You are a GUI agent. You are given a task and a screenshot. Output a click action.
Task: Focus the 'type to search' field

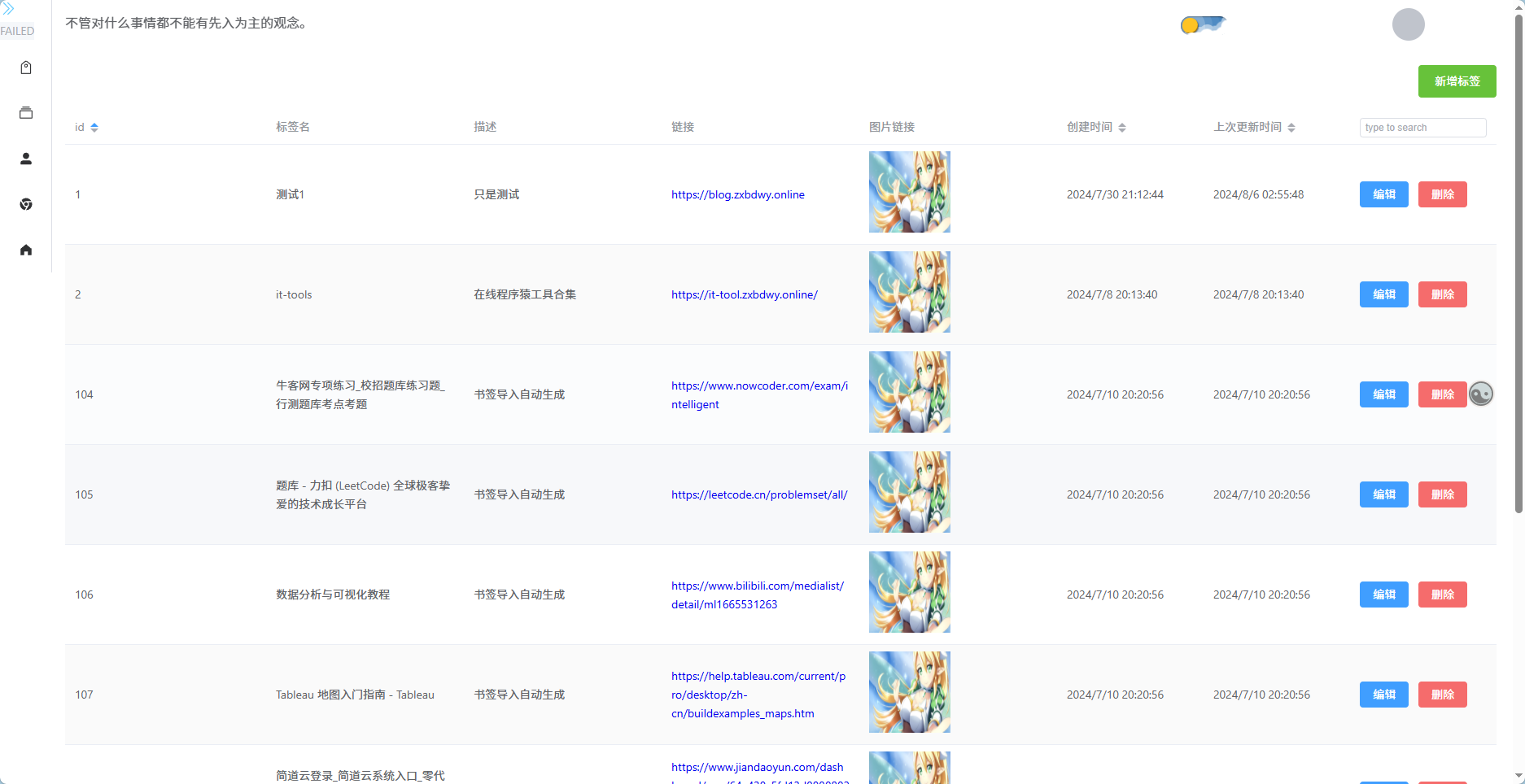(x=1422, y=128)
